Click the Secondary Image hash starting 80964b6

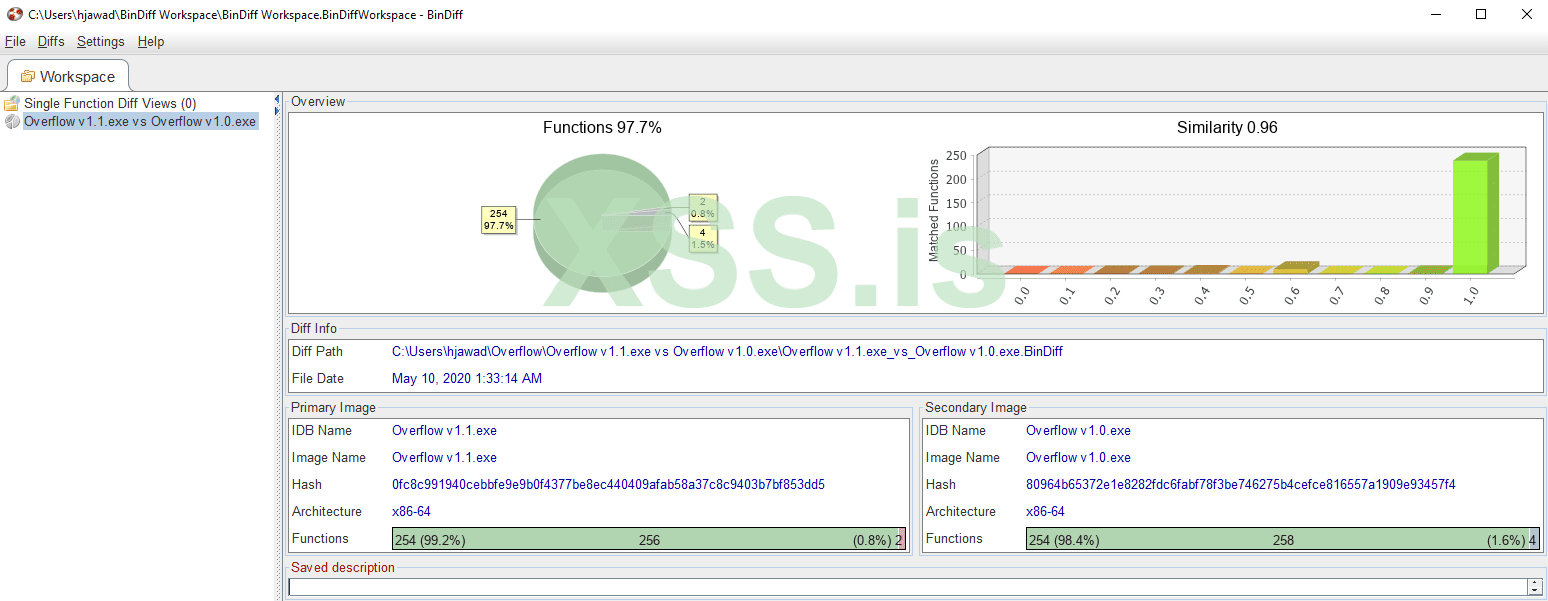point(1241,485)
